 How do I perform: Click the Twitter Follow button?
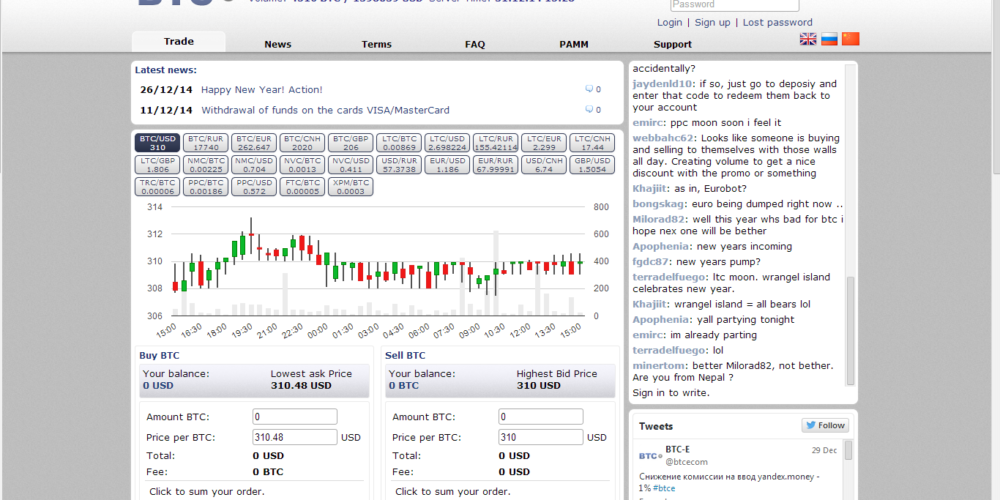(825, 425)
